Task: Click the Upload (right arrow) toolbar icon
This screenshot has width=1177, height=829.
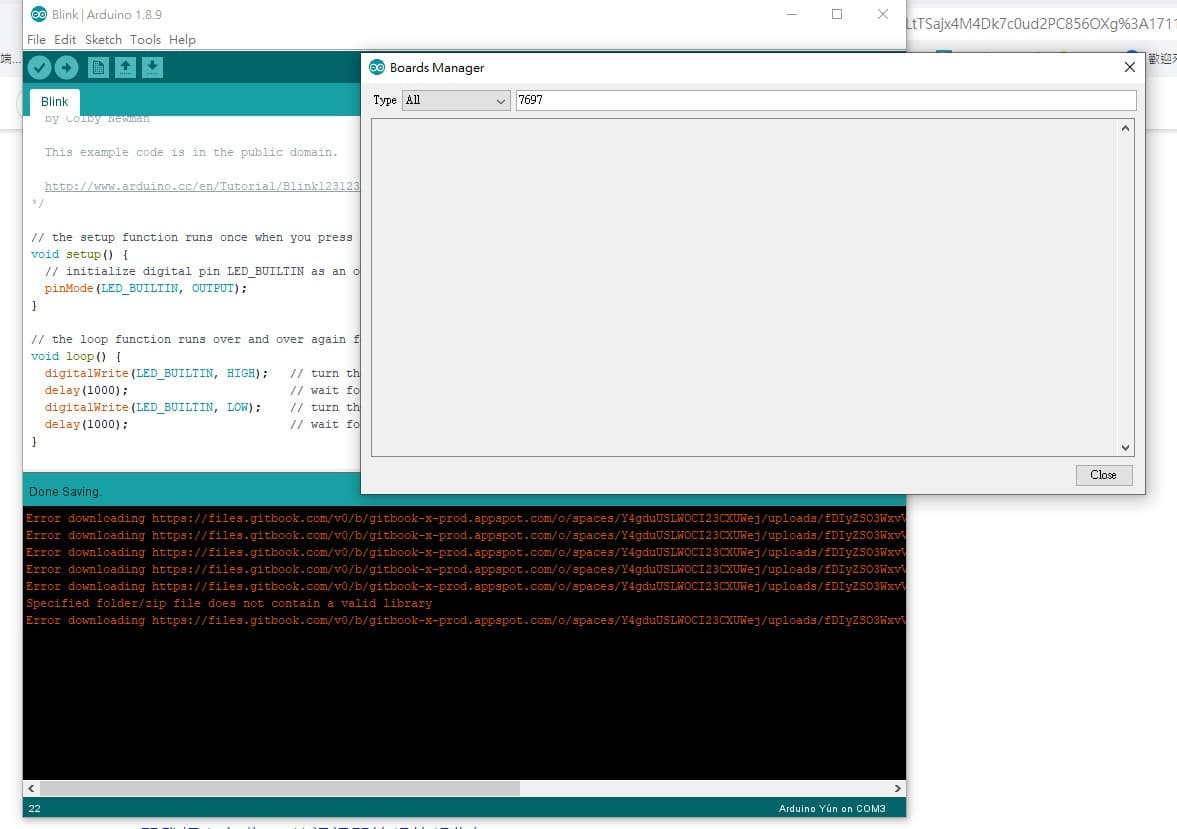Action: click(66, 67)
